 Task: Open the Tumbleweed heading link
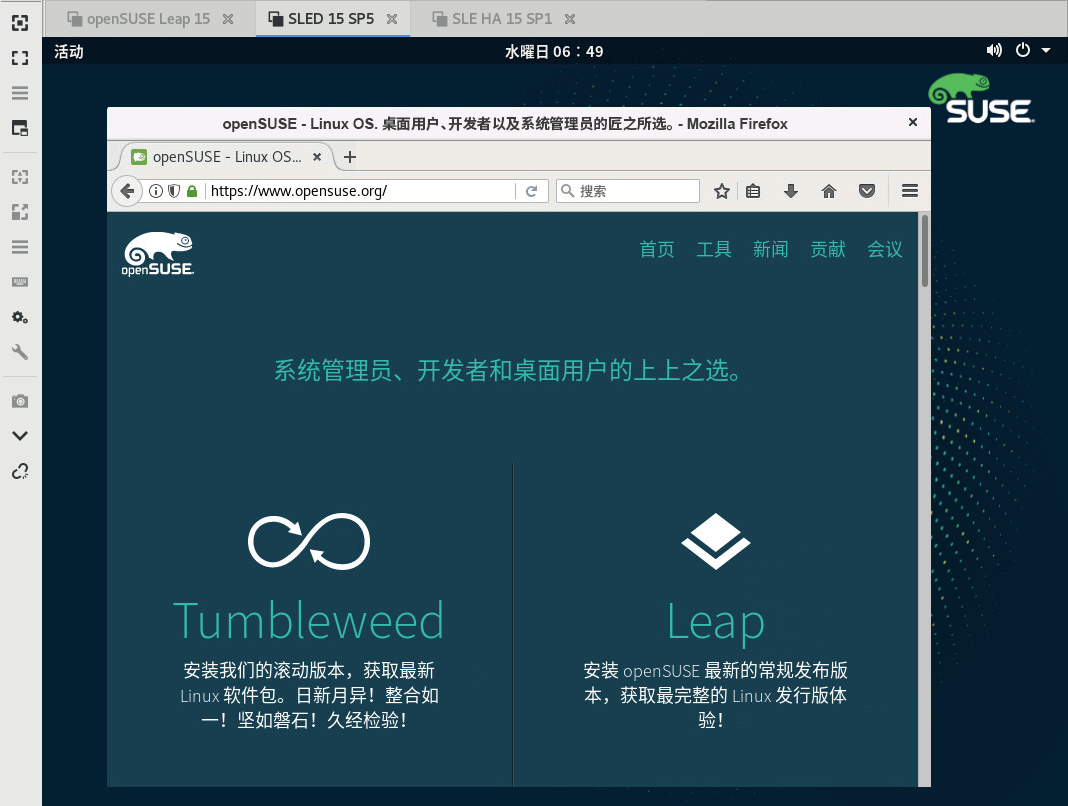coord(308,621)
